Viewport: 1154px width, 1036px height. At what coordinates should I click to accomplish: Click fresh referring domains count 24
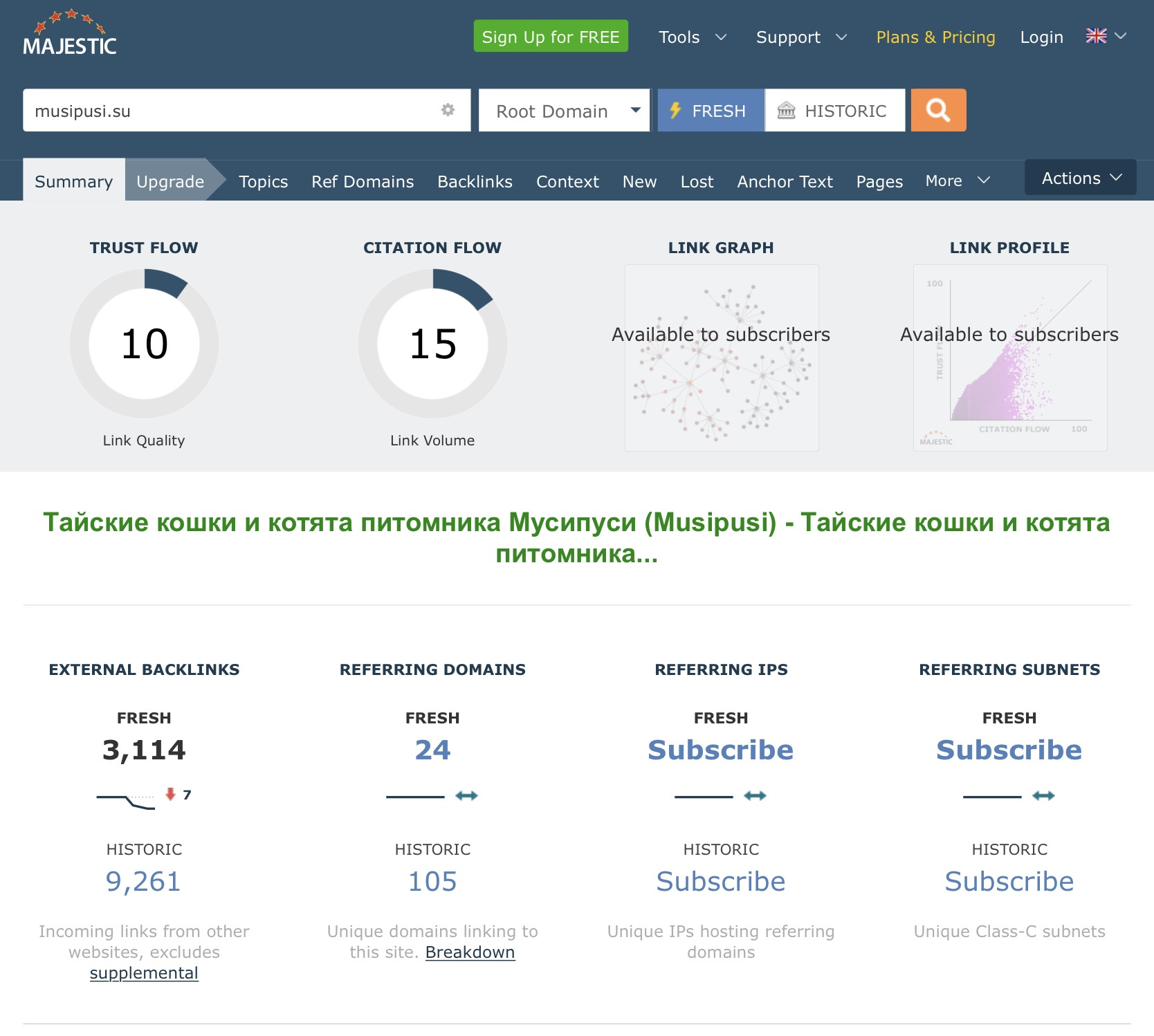click(x=432, y=750)
